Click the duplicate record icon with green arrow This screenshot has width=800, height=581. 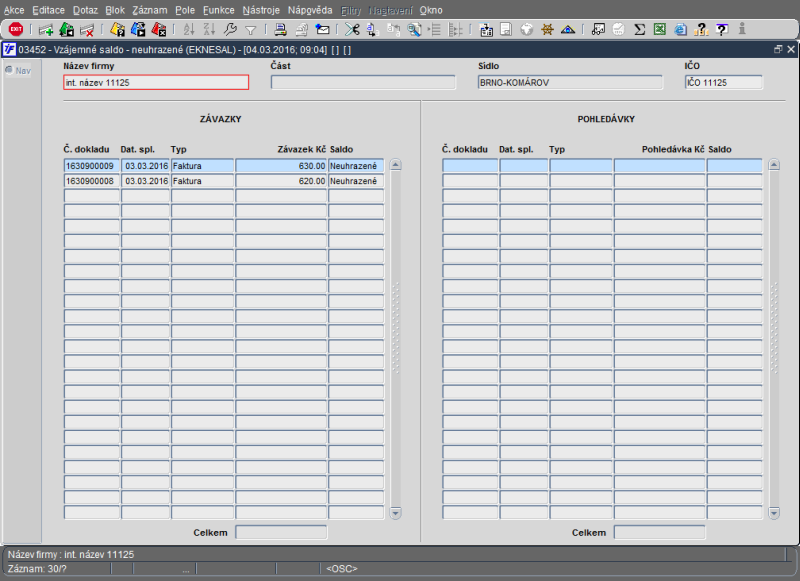click(66, 30)
